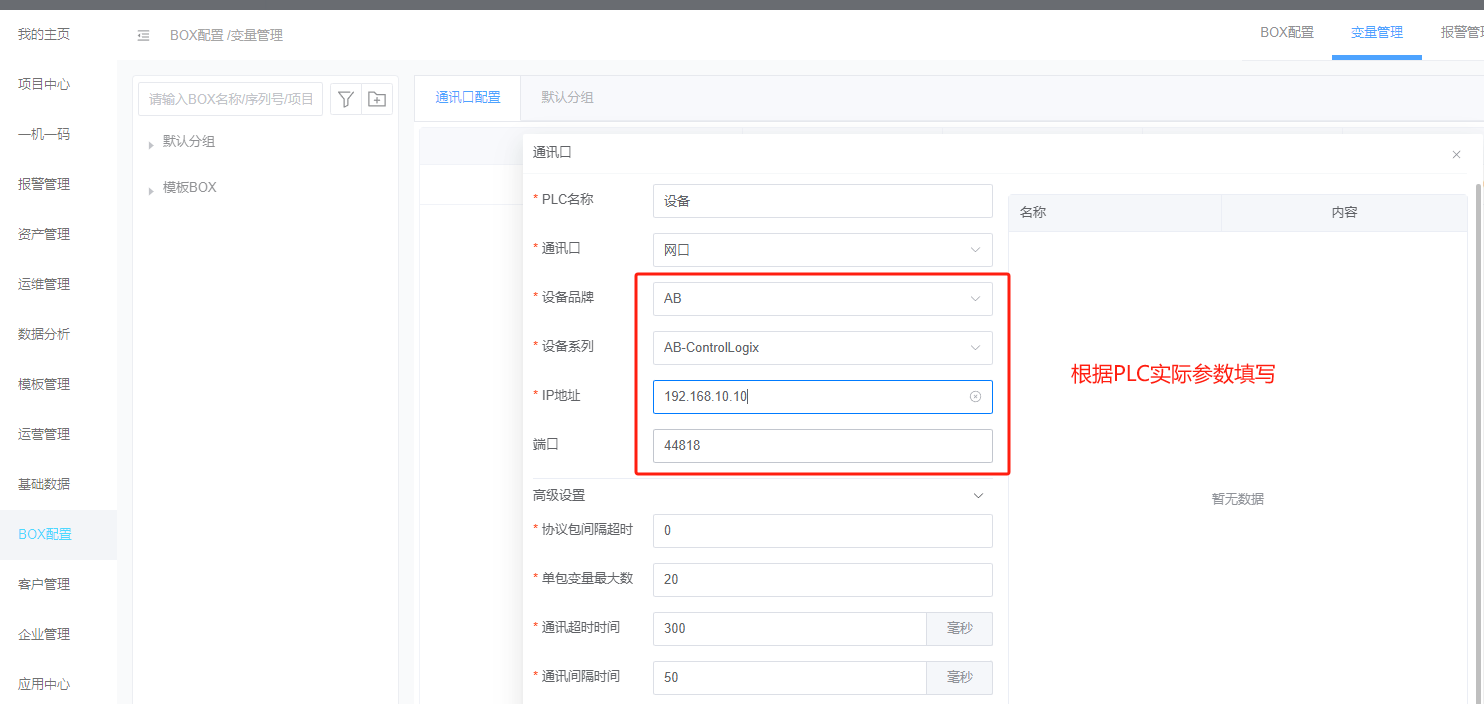
Task: Open the 设备品牌 dropdown showing AB
Action: coord(822,298)
